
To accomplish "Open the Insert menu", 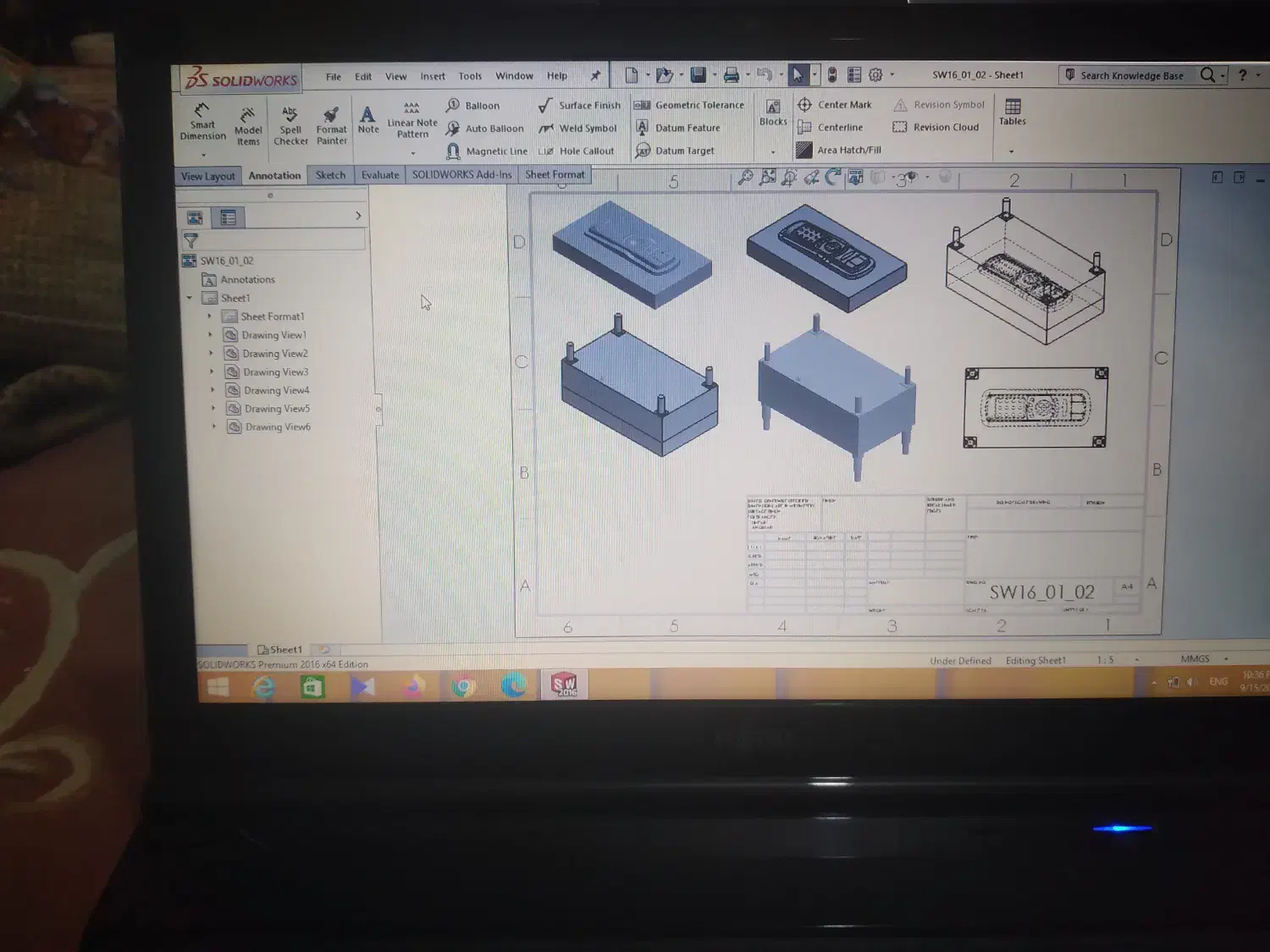I will point(432,76).
